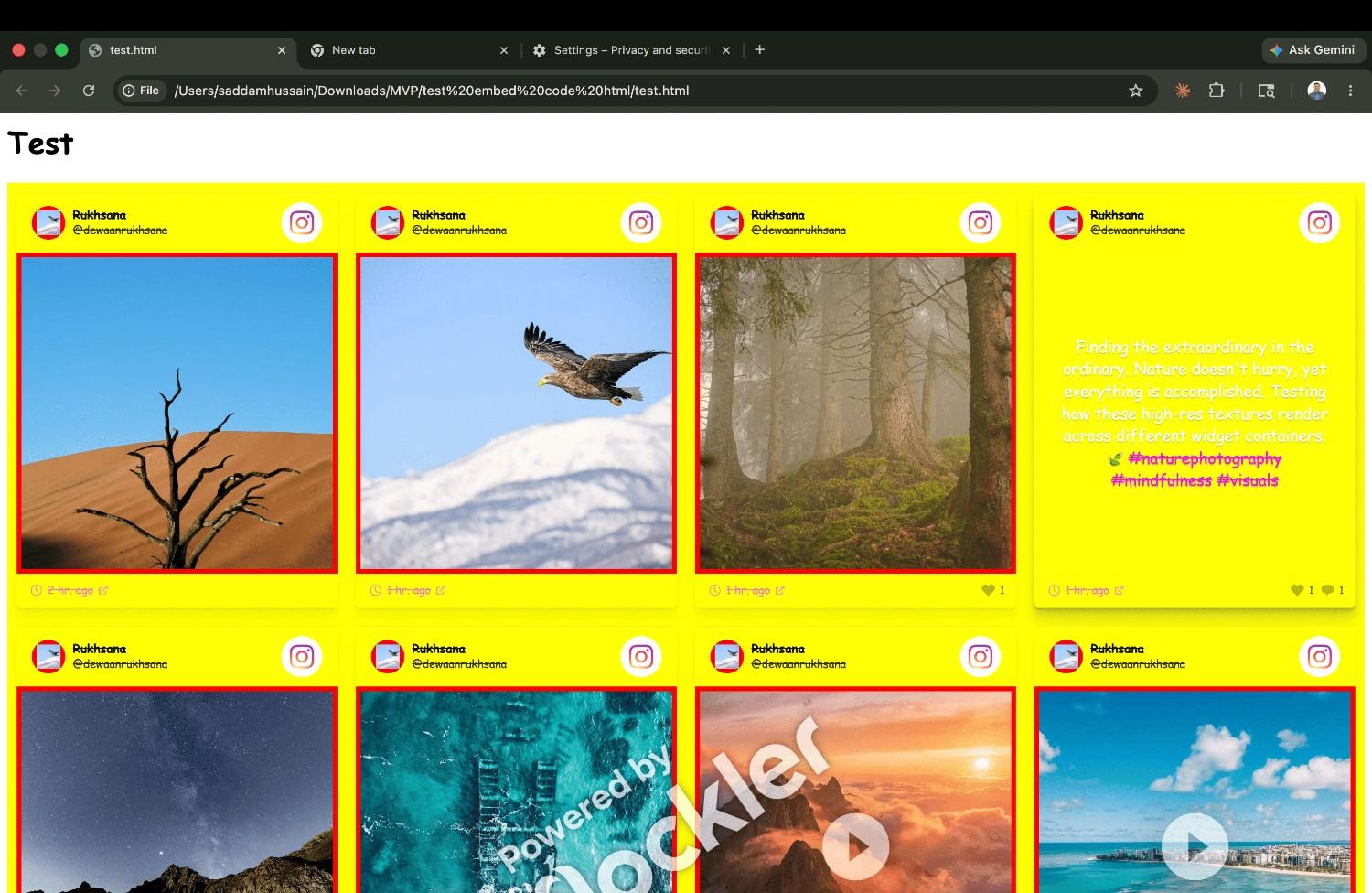The height and width of the screenshot is (893, 1372).
Task: Click "Rukhsana" name on starry sky card
Action: pos(100,649)
